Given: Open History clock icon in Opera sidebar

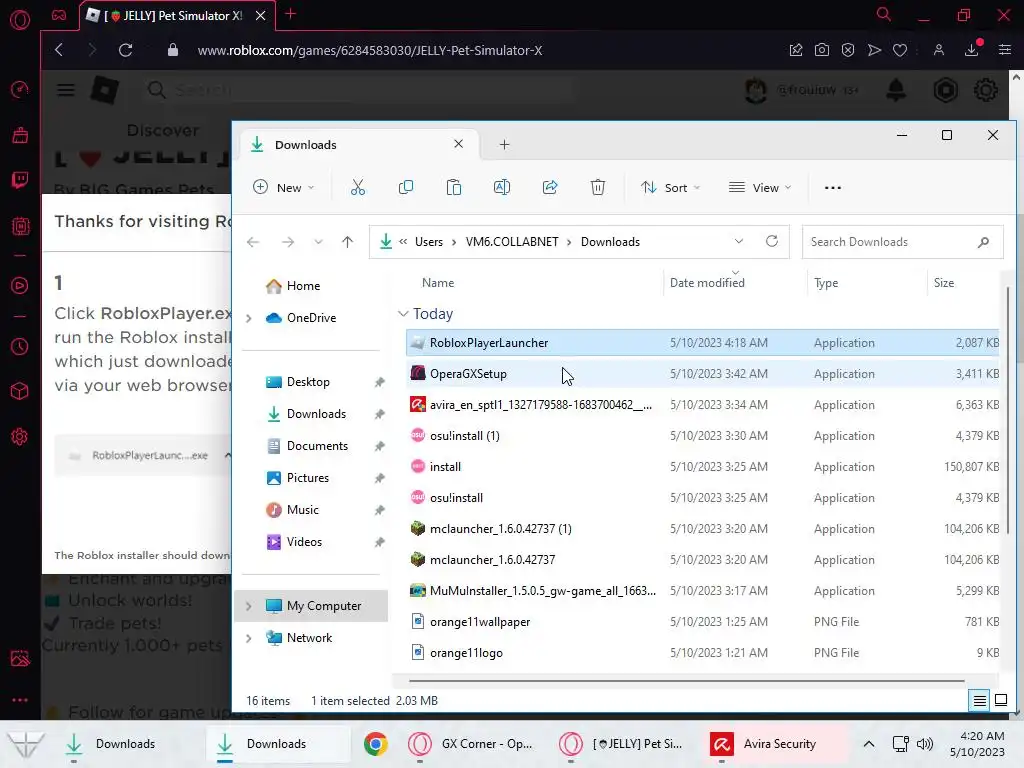Looking at the screenshot, I should [20, 346].
